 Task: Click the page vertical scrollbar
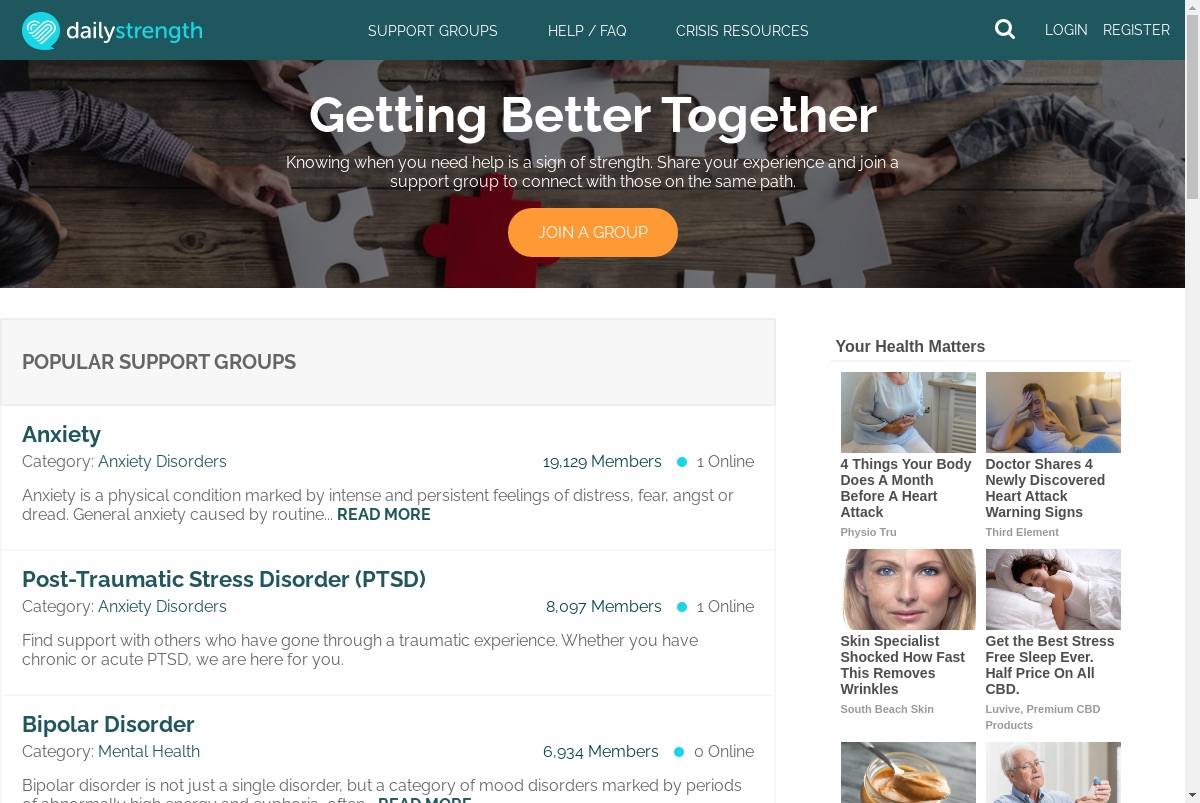click(x=1192, y=401)
